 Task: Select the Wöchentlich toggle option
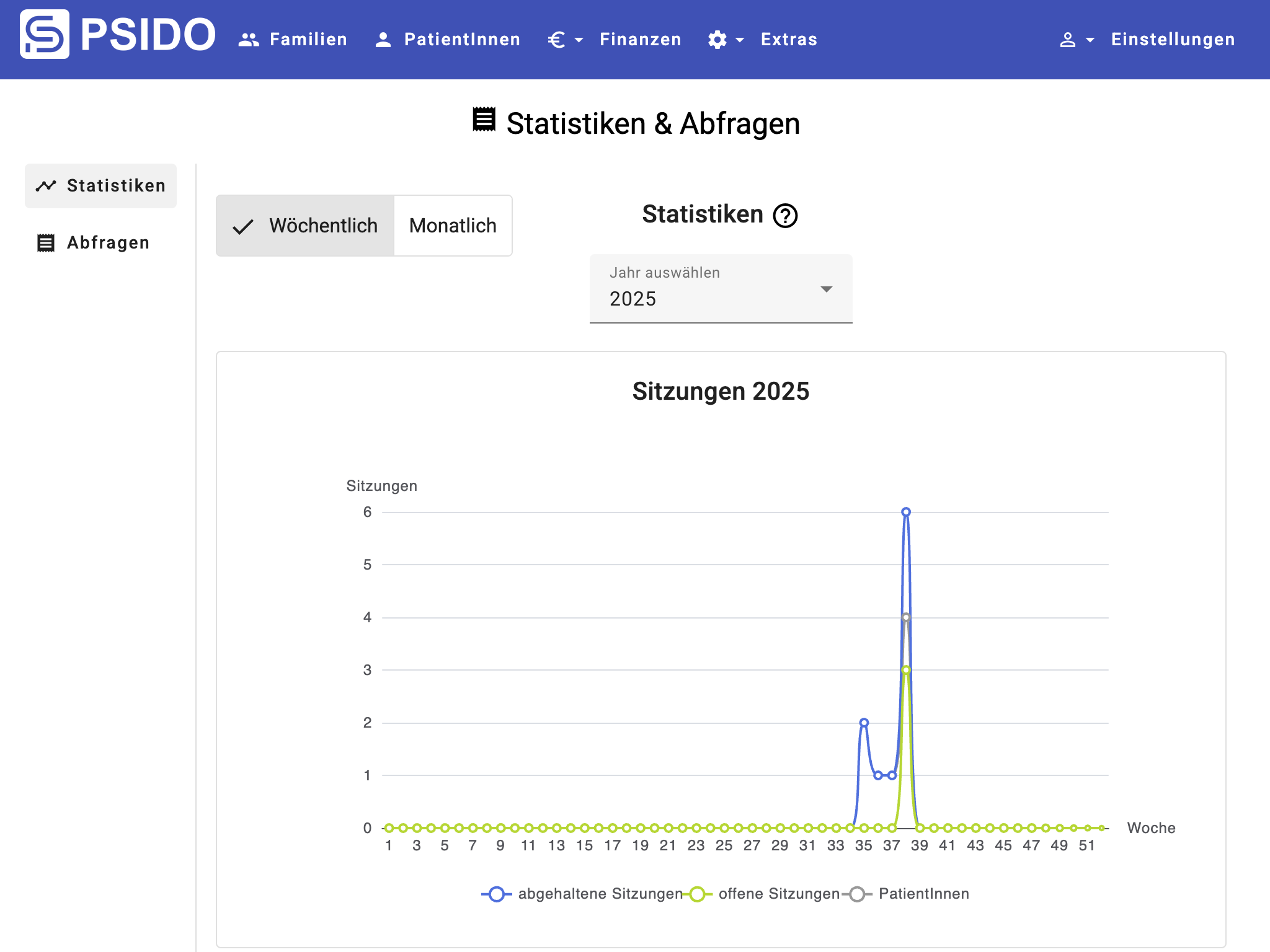[x=305, y=226]
